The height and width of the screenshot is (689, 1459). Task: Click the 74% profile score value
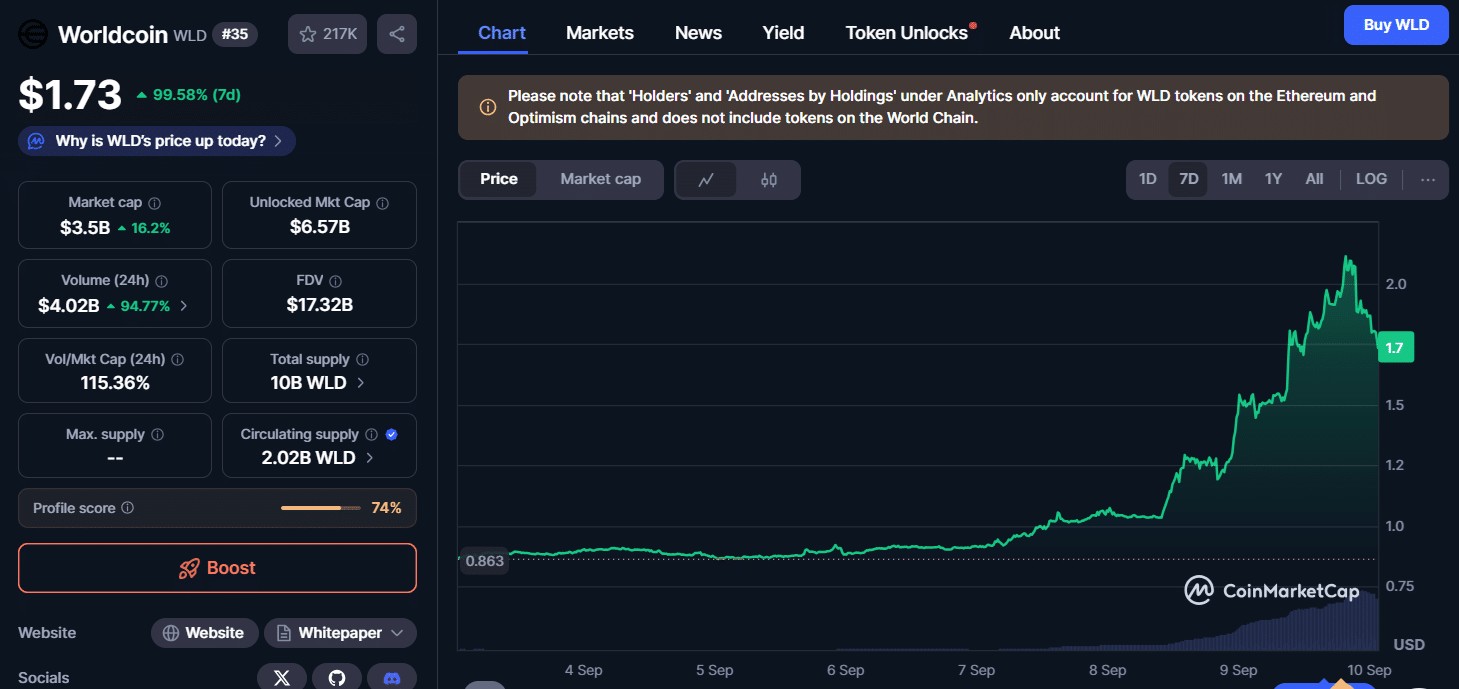pyautogui.click(x=386, y=508)
